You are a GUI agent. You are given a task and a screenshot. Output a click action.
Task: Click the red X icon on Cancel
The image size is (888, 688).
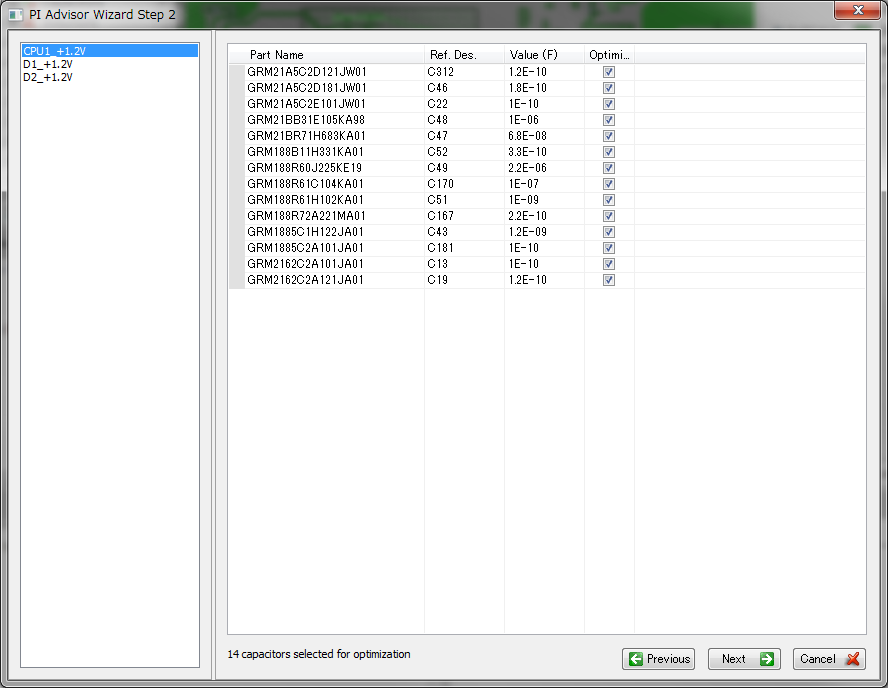pyautogui.click(x=852, y=659)
